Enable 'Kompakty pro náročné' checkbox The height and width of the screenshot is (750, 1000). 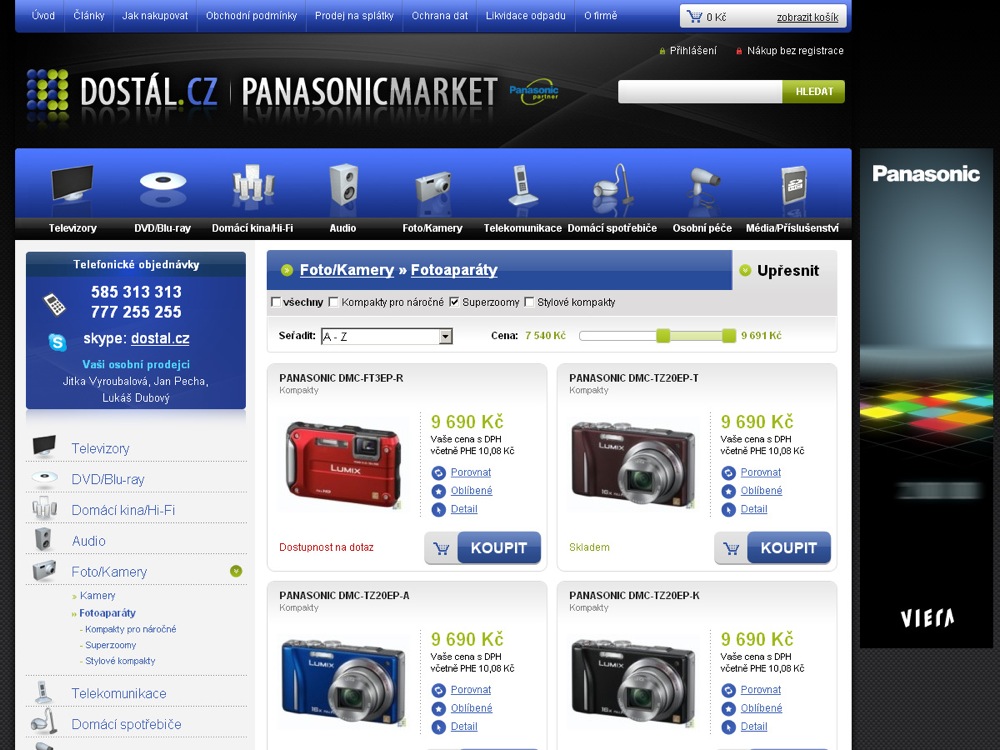334,302
